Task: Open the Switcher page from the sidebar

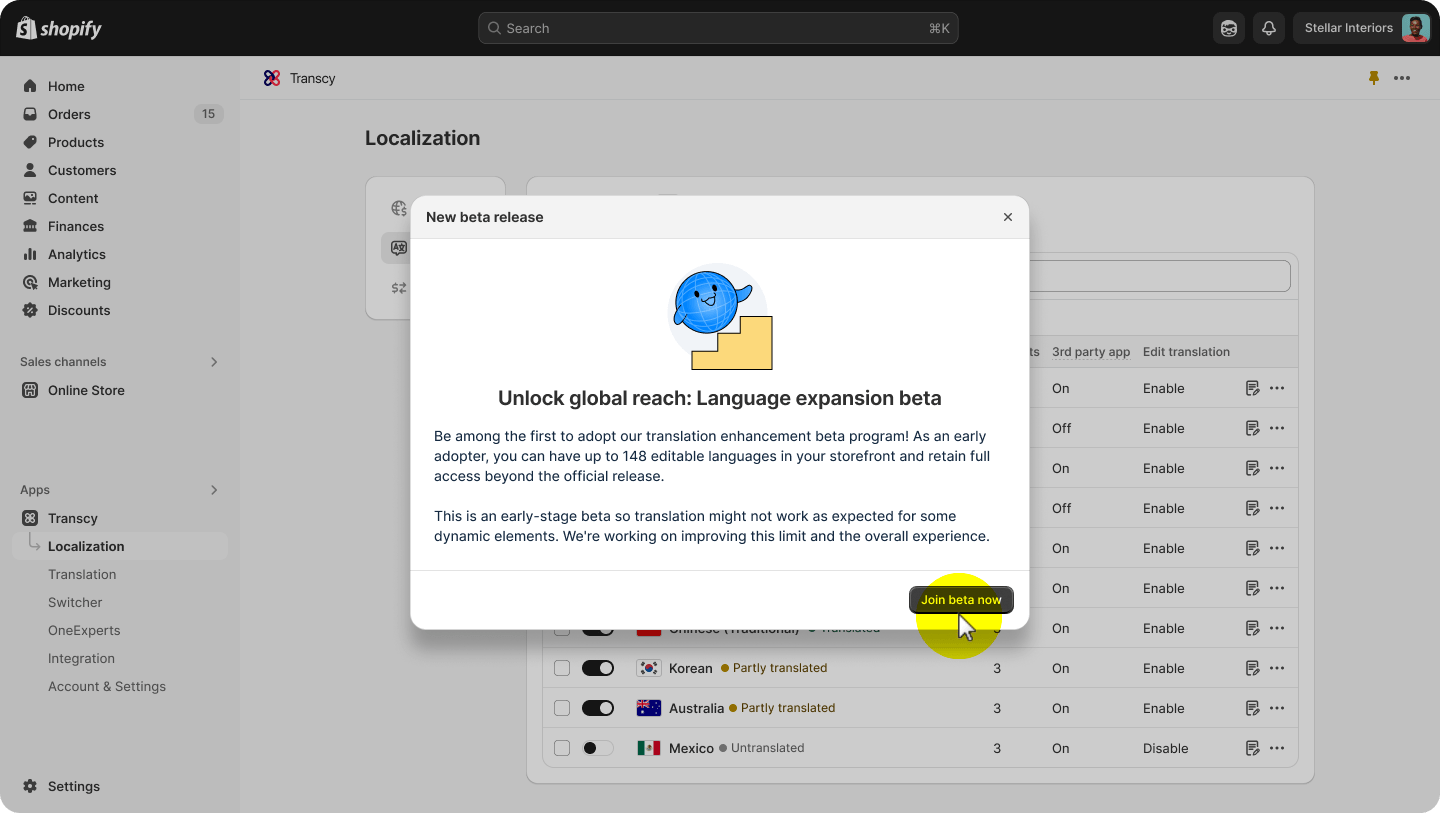Action: click(75, 602)
